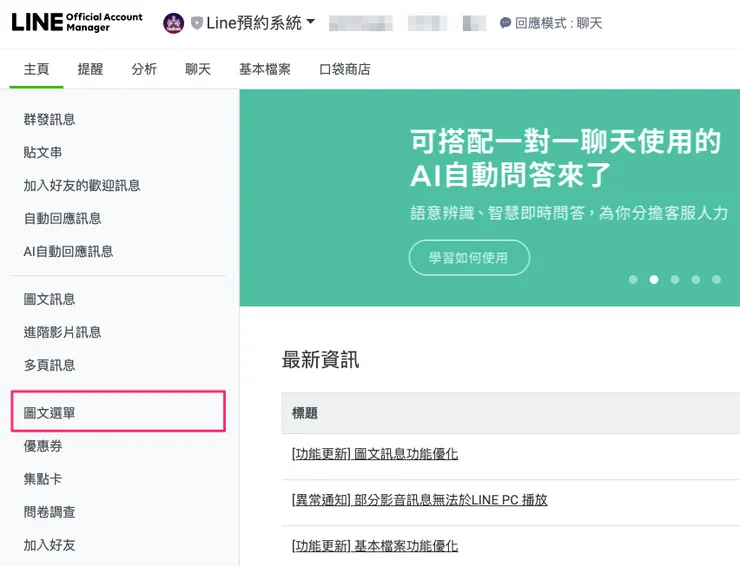Open [功能更新] 圖文訊息功能優化 news link
This screenshot has height=566, width=740.
375,454
